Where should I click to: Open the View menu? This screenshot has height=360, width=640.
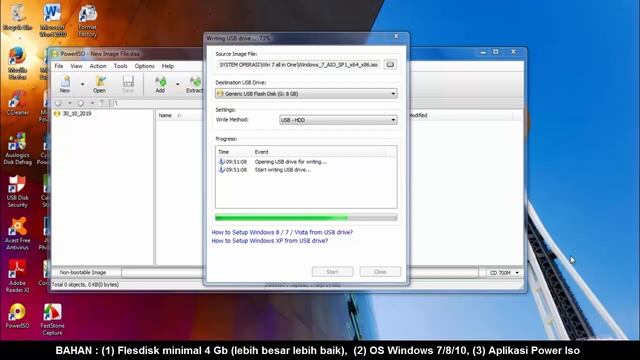tap(76, 66)
